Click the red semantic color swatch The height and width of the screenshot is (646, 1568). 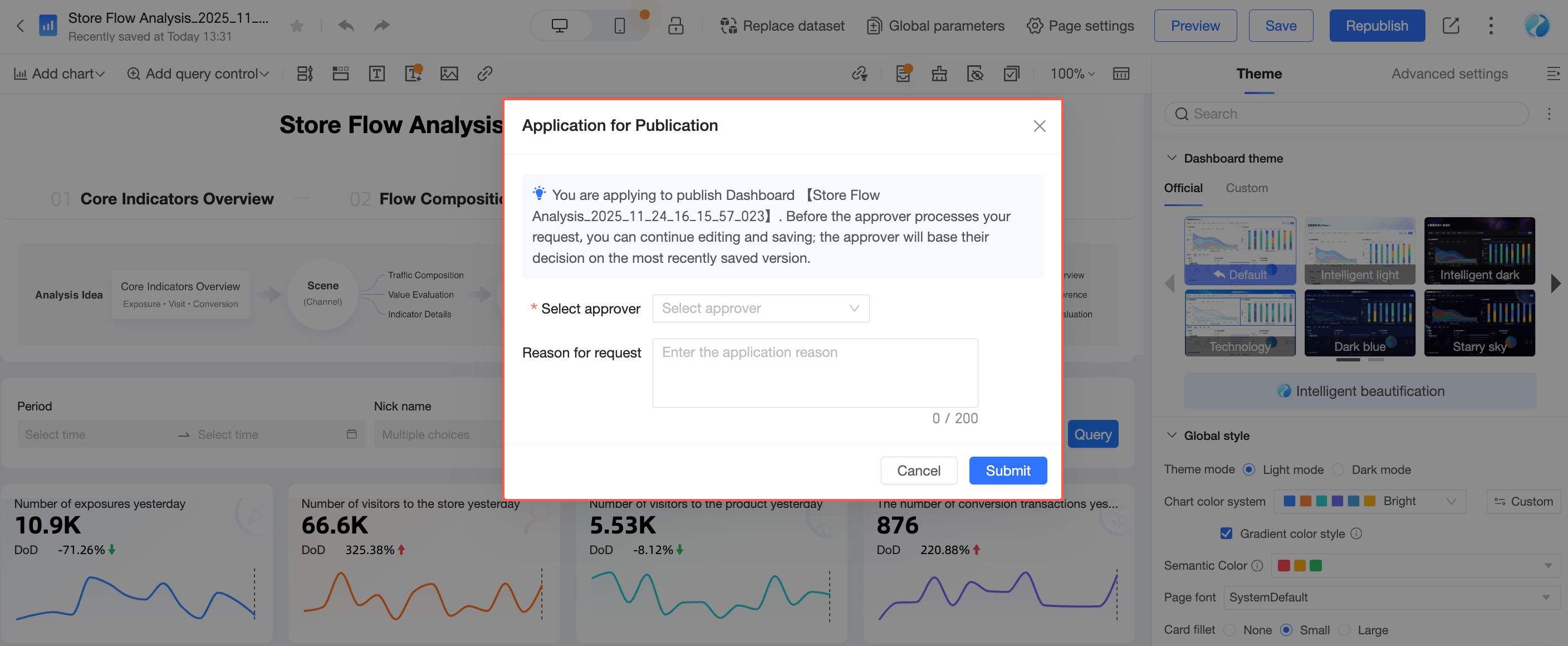[1283, 566]
